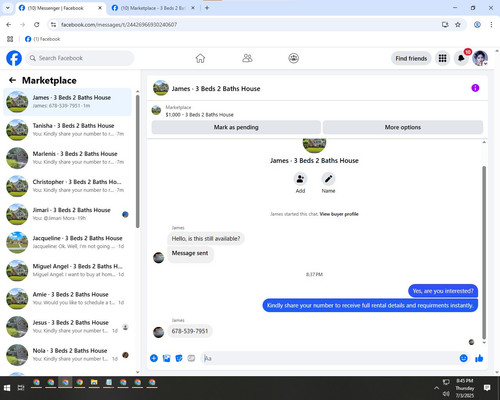500x400 pixels.
Task: Open the Chrome three-dot menu
Action: click(x=491, y=25)
